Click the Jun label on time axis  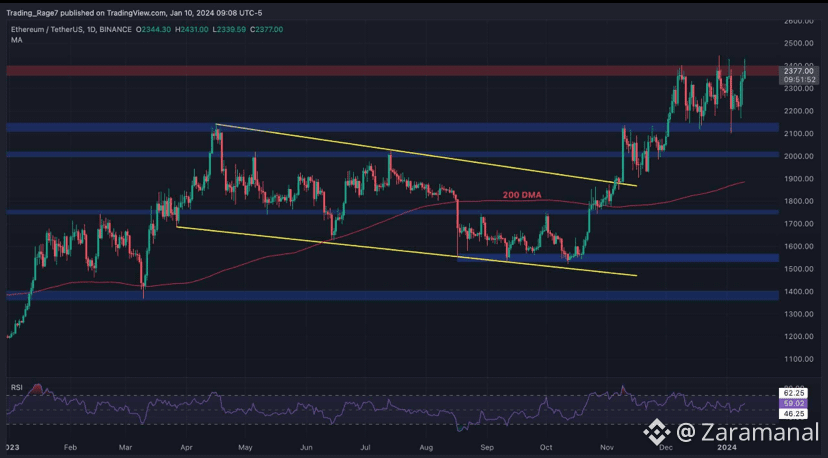306,447
